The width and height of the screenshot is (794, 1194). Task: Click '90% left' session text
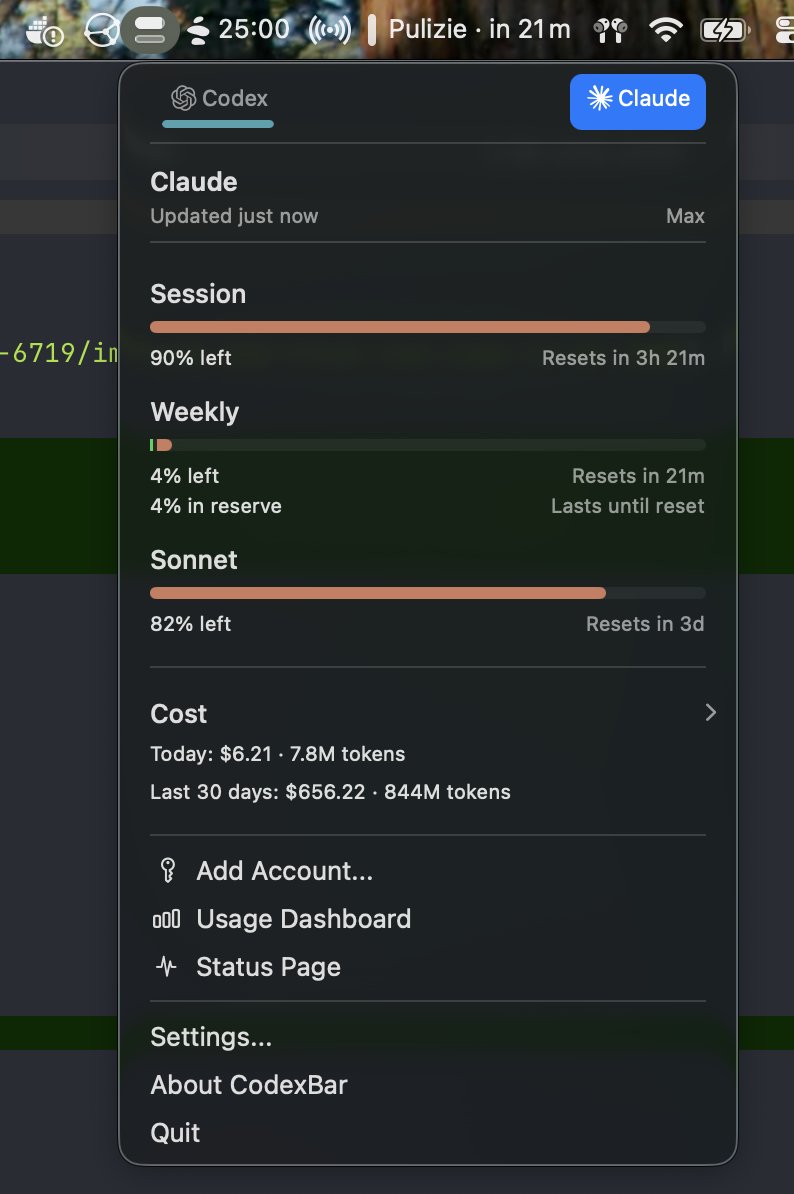pyautogui.click(x=190, y=358)
